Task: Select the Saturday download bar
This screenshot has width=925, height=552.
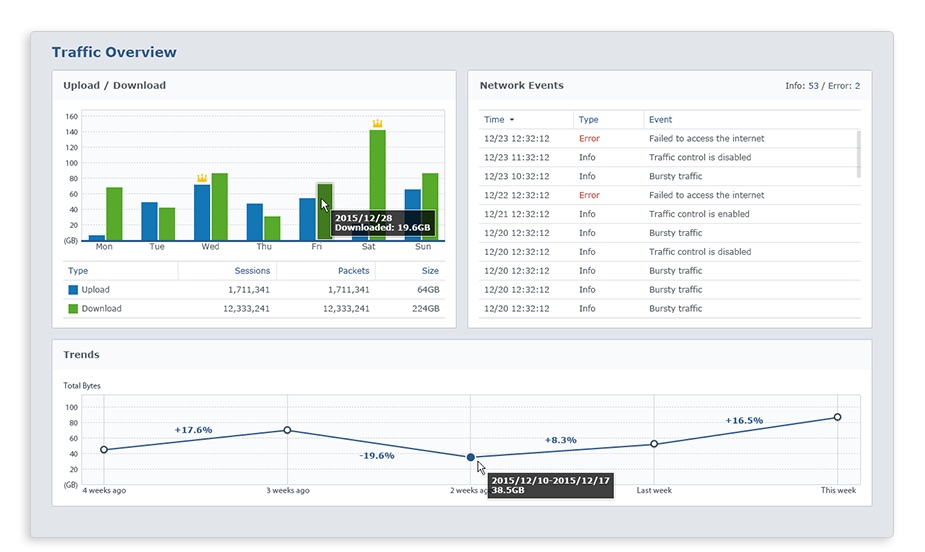Action: [378, 185]
